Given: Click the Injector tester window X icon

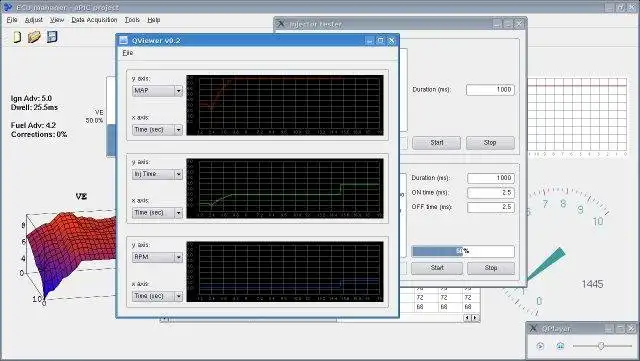Looking at the screenshot, I should pos(281,24).
